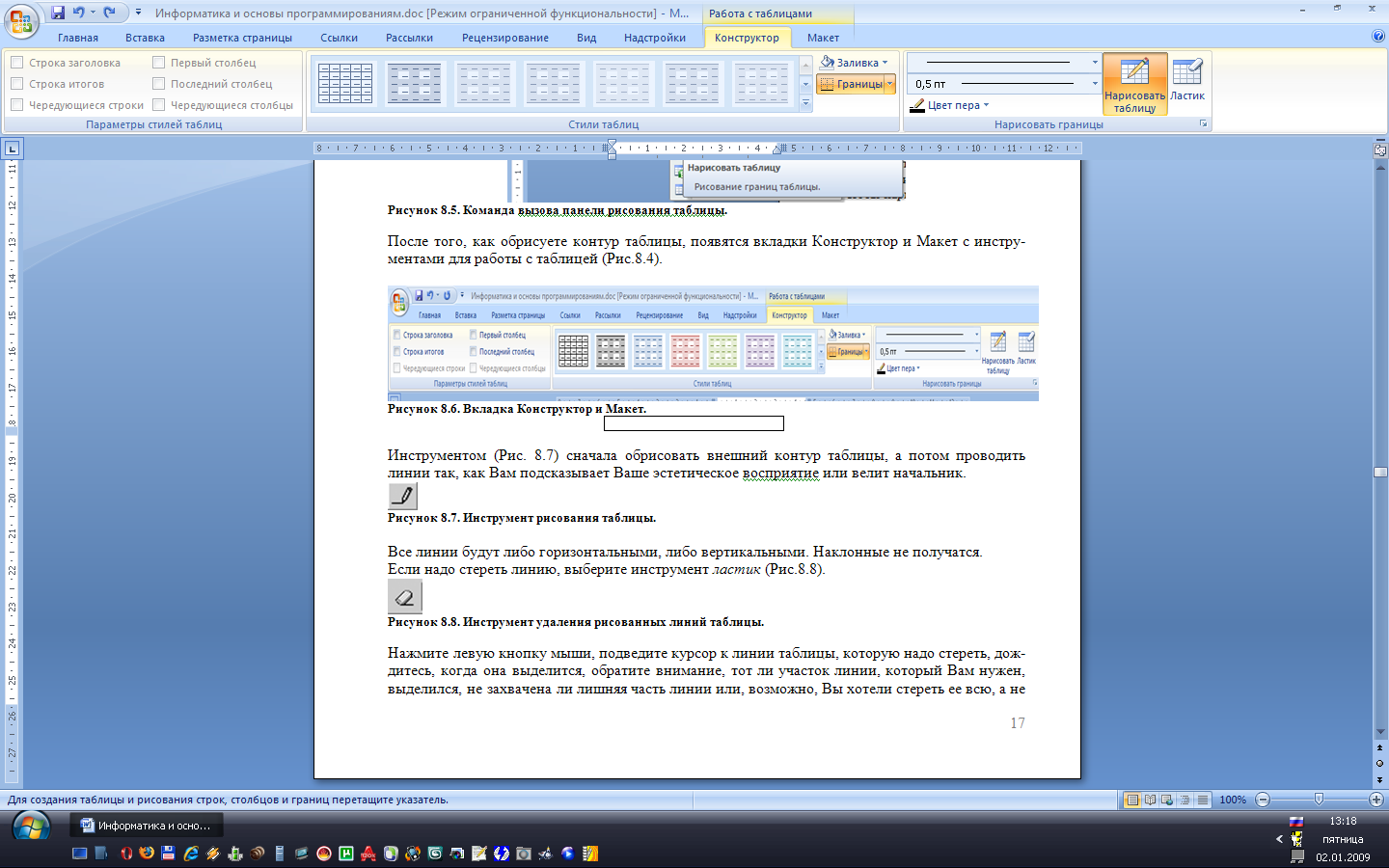Open the 0,5 пт line weight dropdown
The image size is (1389, 868).
(x=1095, y=84)
